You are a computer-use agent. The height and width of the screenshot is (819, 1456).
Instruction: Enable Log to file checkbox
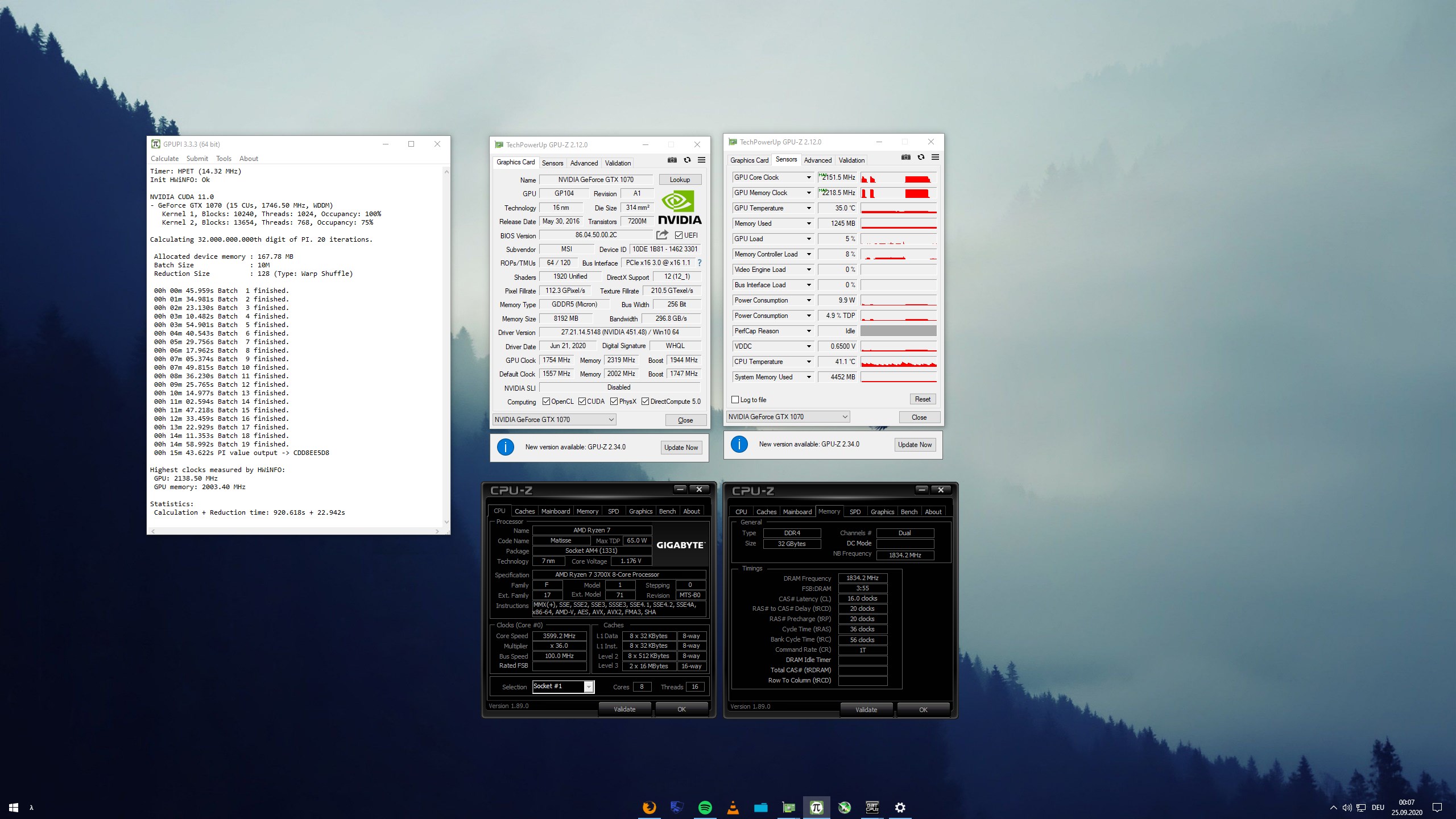click(735, 400)
